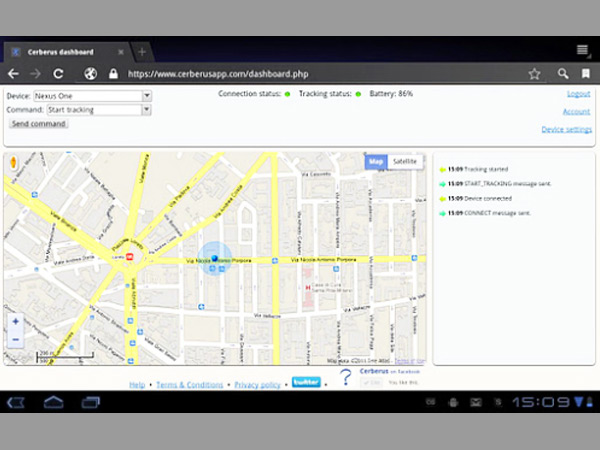
Task: Open the browser menu in top-right corner
Action: [x=583, y=51]
